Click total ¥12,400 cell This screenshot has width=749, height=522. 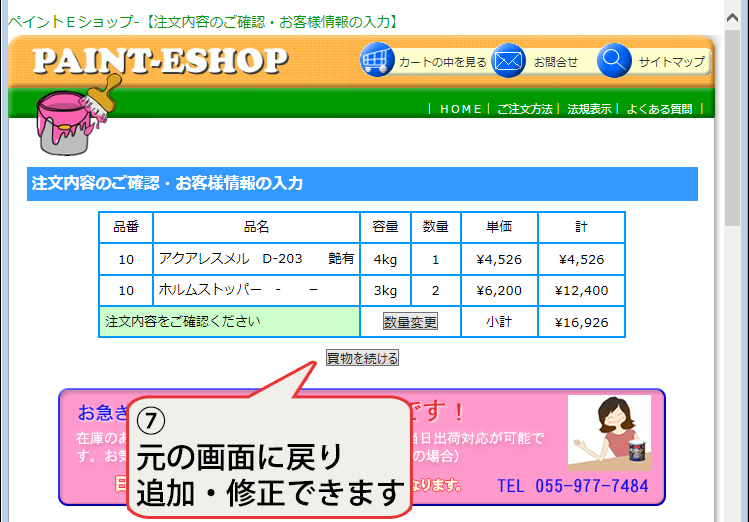coord(581,290)
